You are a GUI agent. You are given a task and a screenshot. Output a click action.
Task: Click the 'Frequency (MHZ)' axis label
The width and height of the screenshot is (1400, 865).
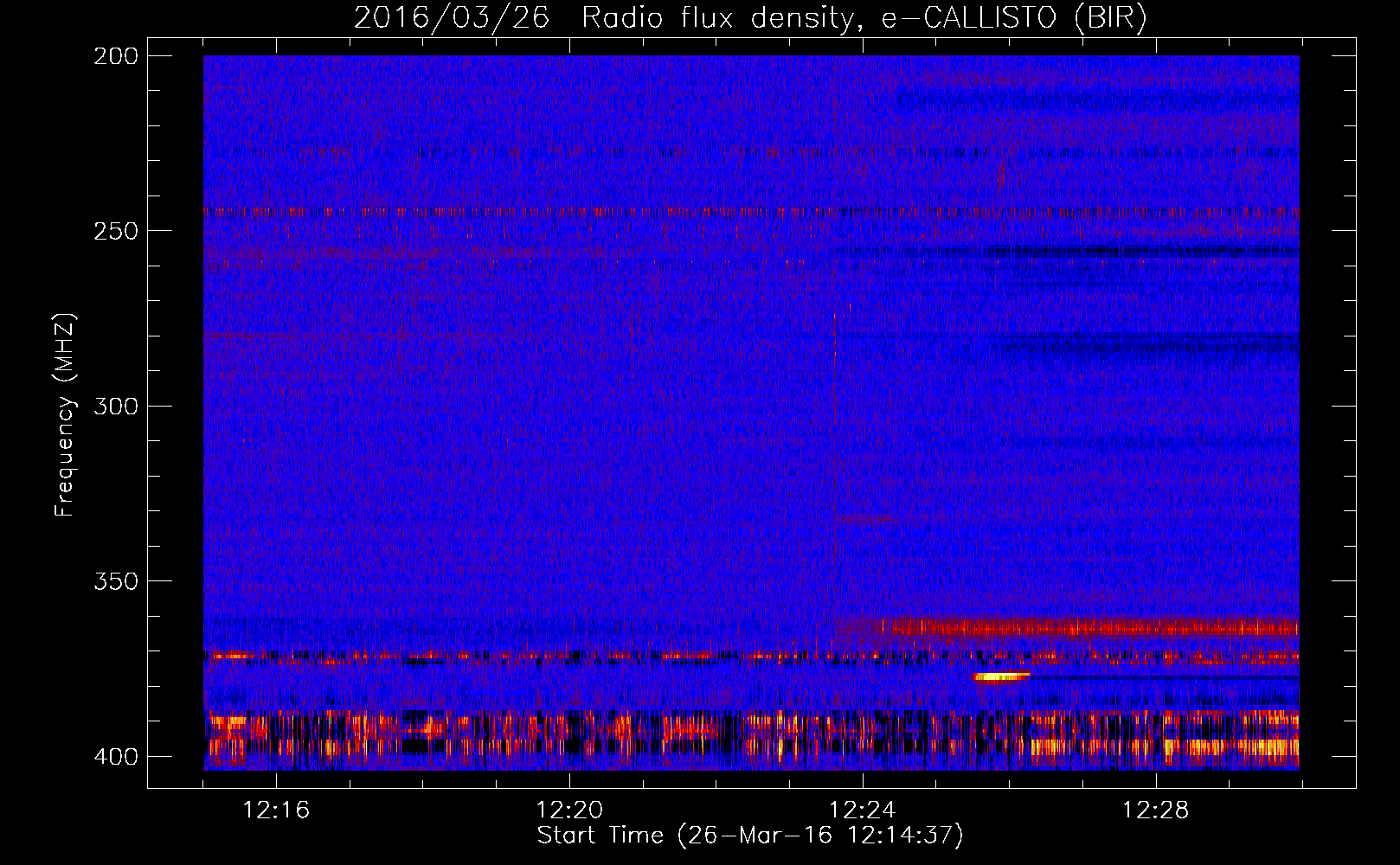(65, 415)
